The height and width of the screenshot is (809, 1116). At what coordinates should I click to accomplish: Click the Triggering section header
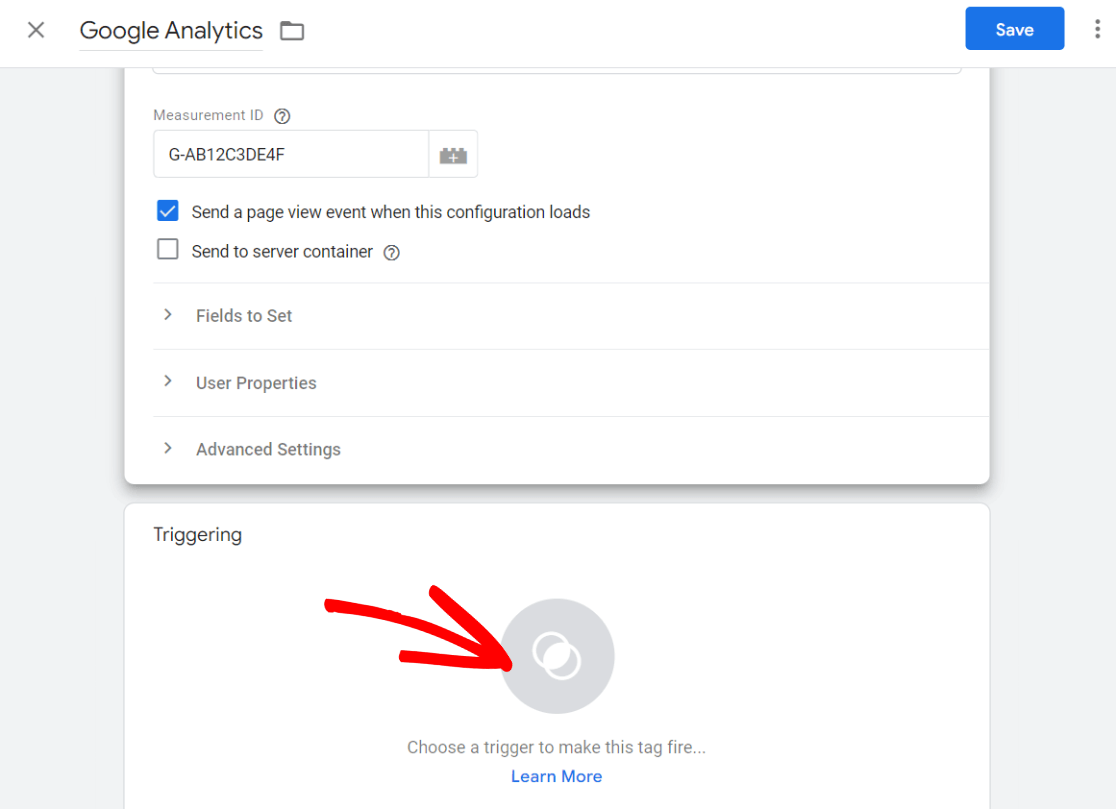[x=197, y=534]
